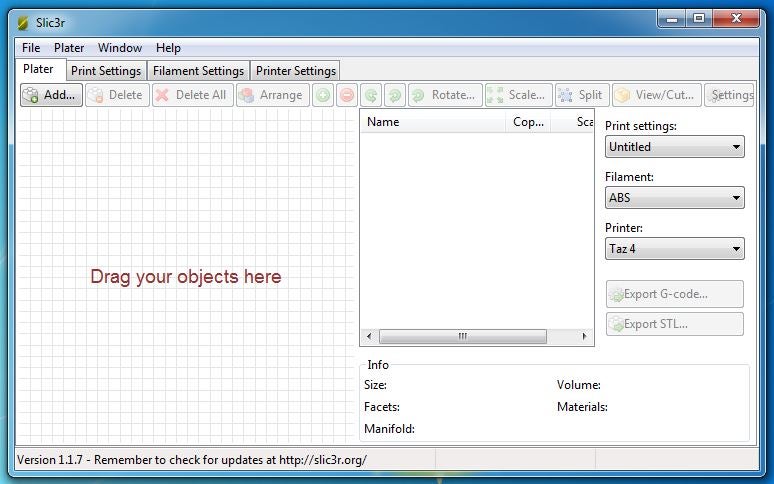Click the rotate 45° clockwise icon
The height and width of the screenshot is (484, 774).
pos(395,95)
